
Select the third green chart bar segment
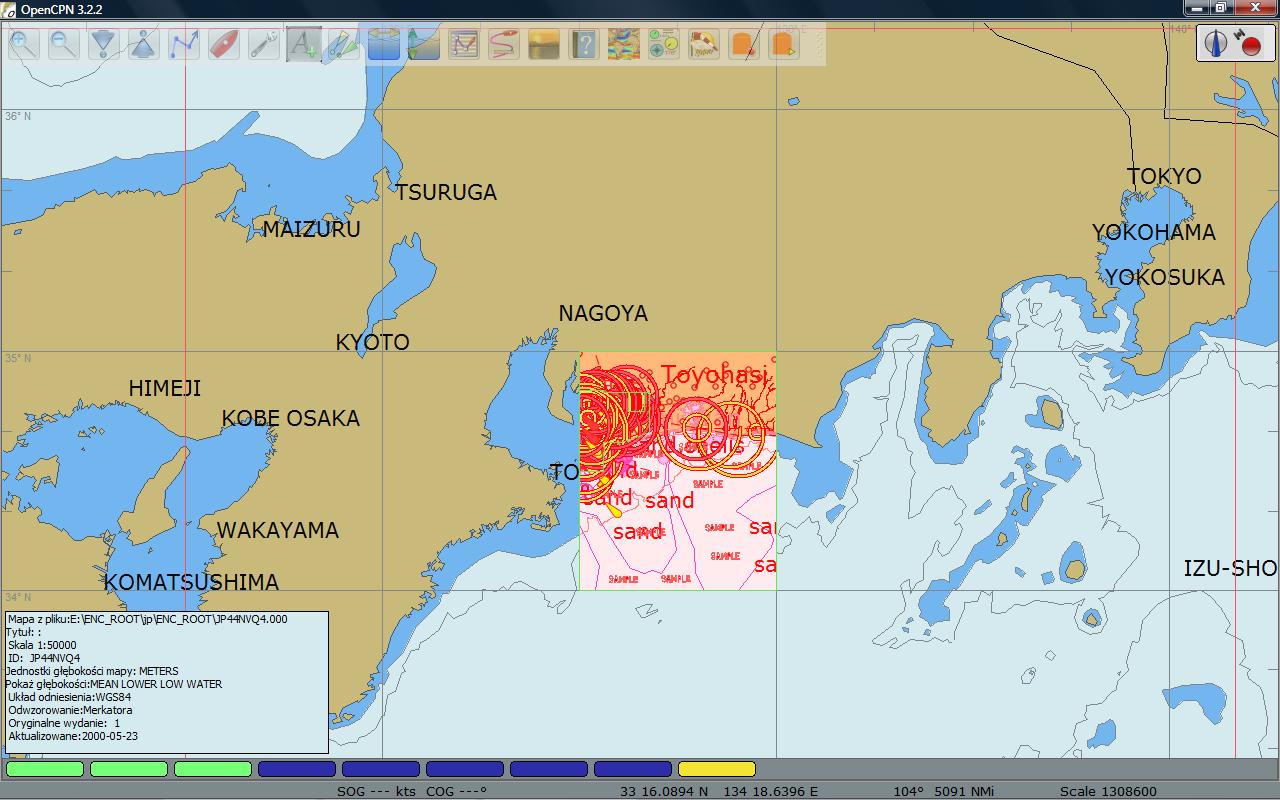213,769
